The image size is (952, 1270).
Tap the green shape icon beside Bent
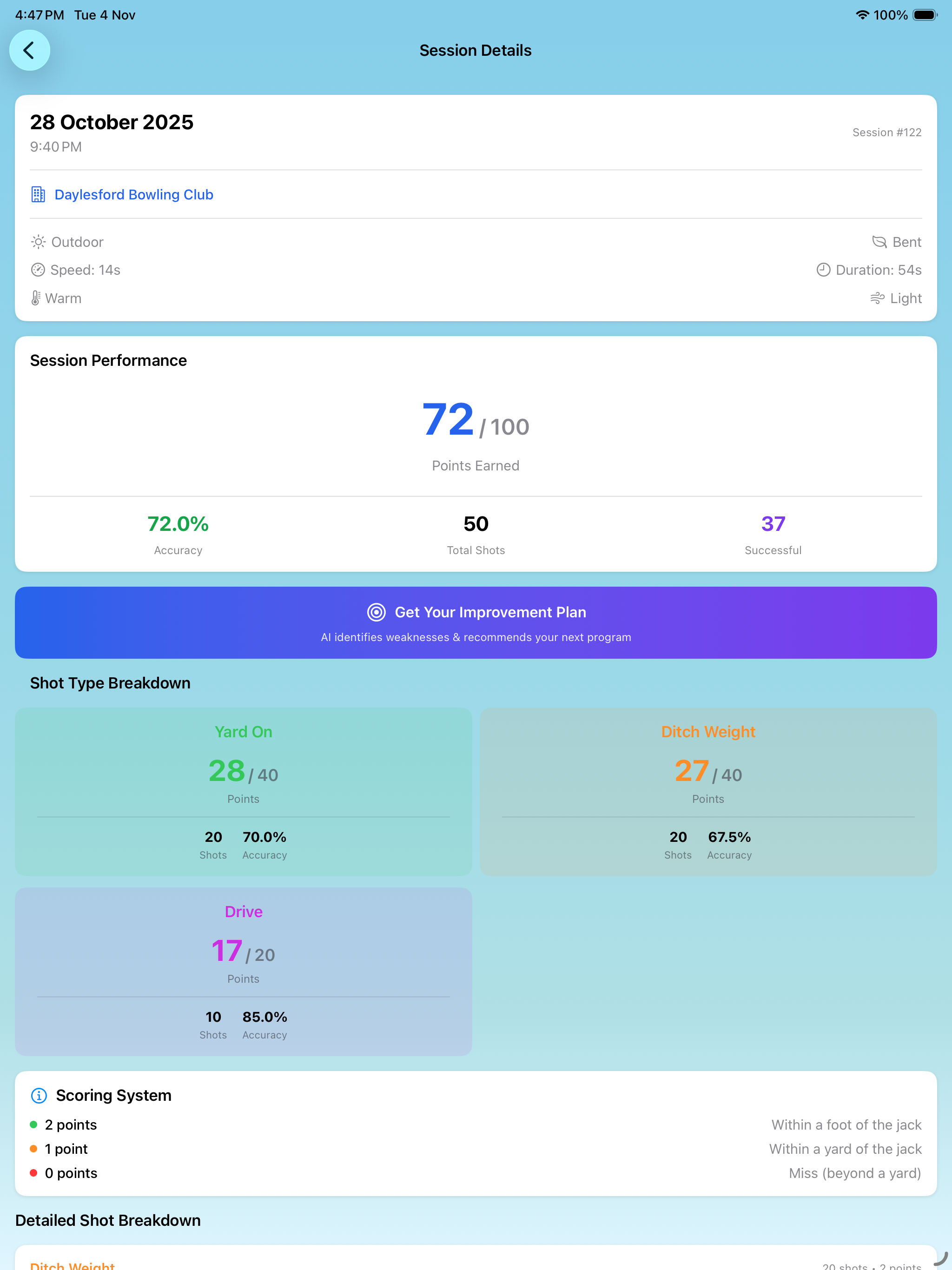point(879,242)
